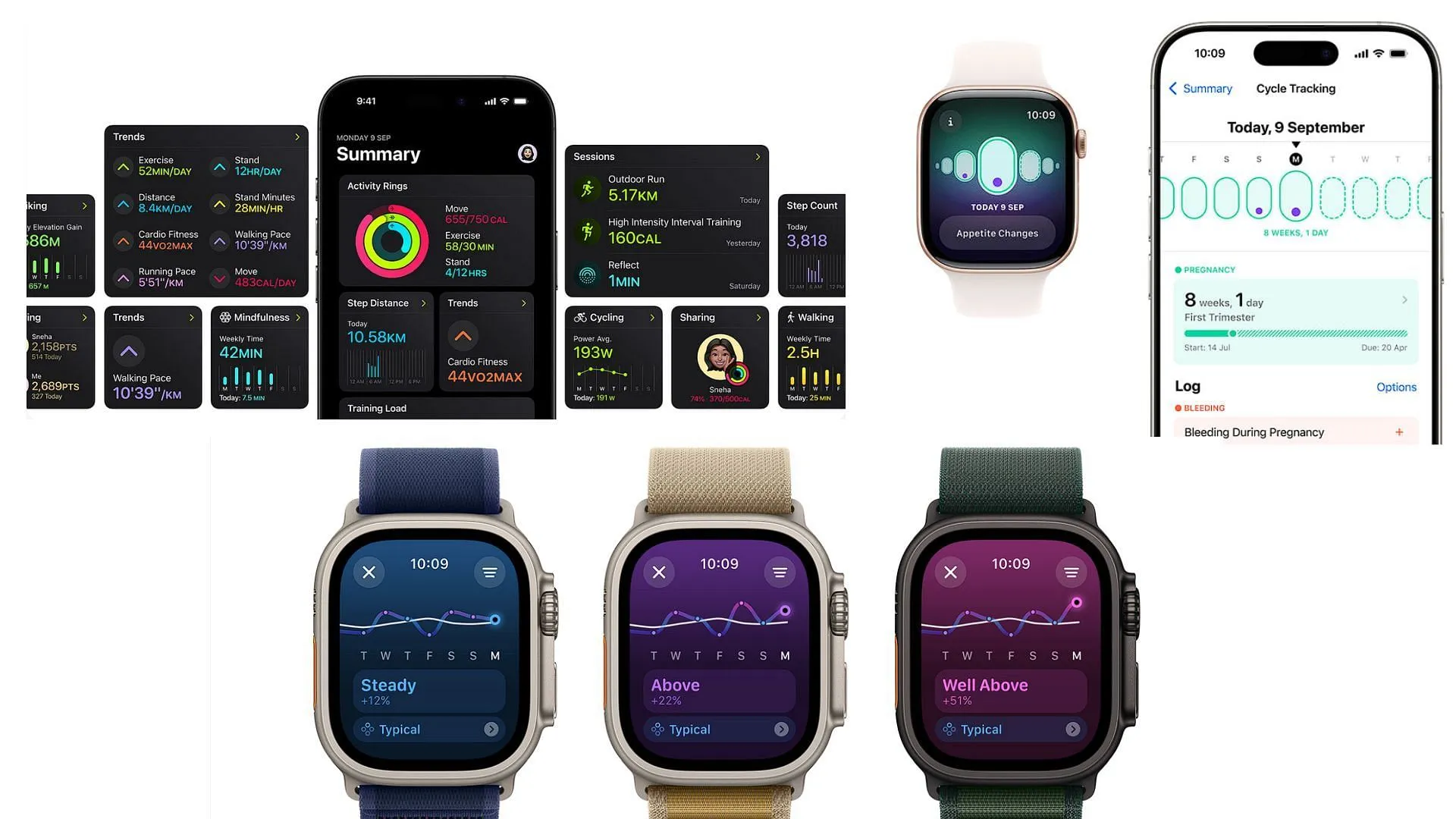
Task: Select the Summary tab in Cycle Tracking
Action: (1207, 88)
